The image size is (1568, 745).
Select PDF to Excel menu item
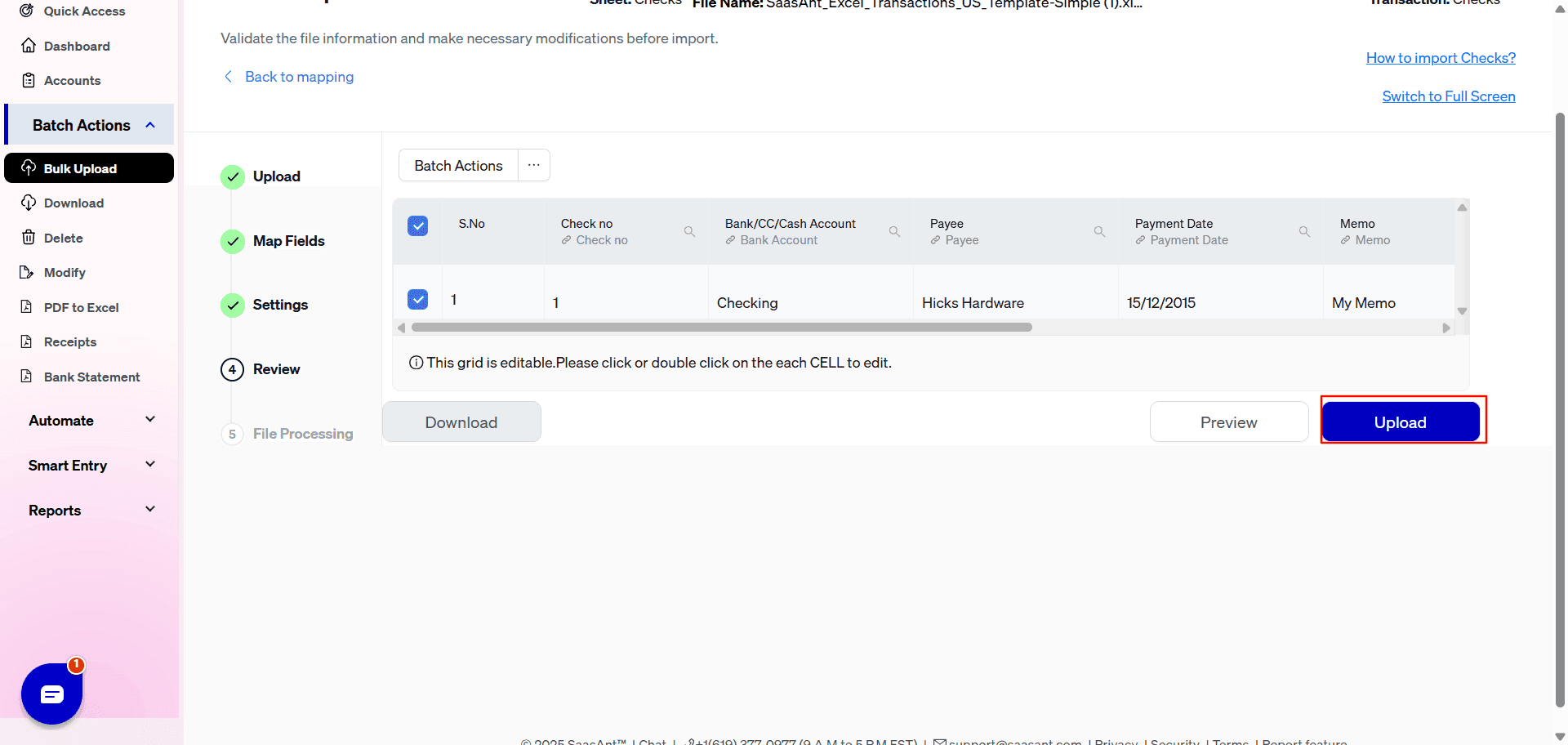coord(81,307)
